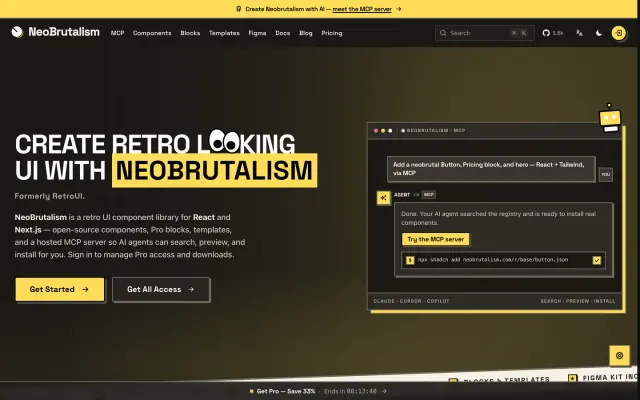Click the Search input field
The height and width of the screenshot is (400, 640).
(x=484, y=33)
